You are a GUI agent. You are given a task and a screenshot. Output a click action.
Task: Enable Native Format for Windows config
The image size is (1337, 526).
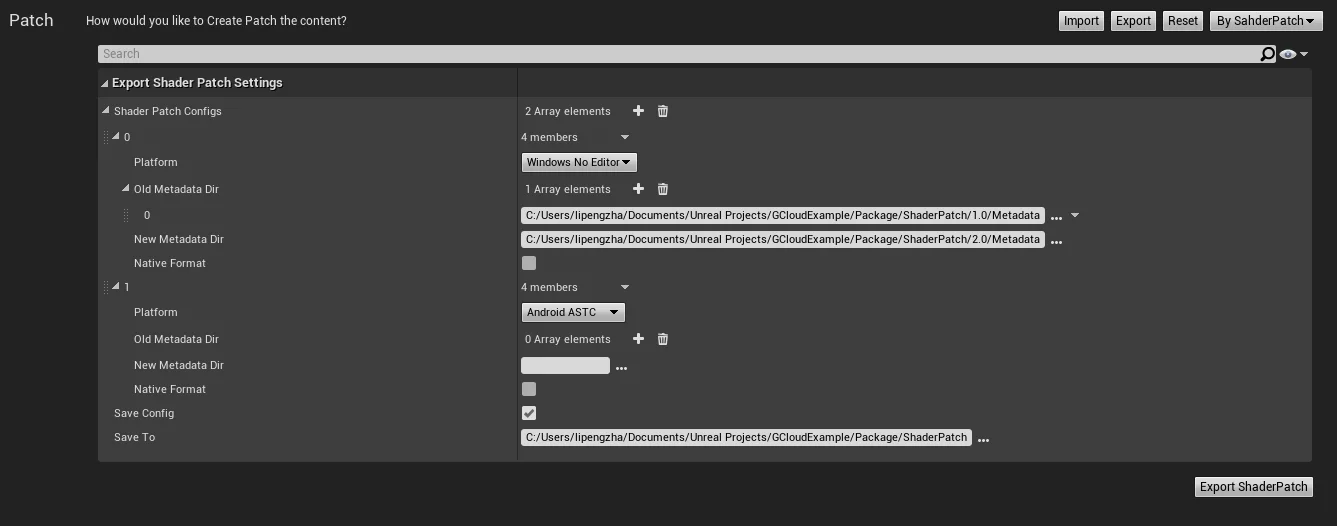[529, 263]
